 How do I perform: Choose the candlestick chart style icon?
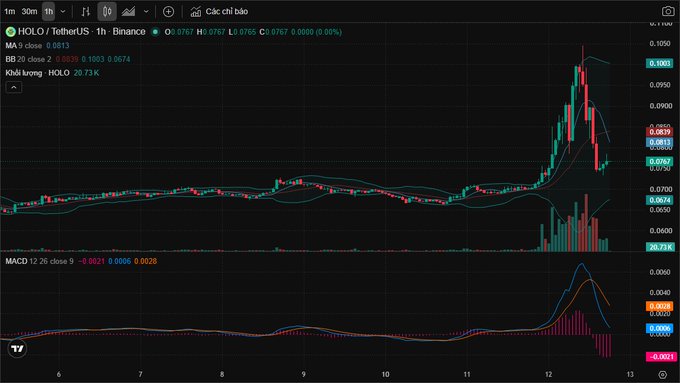point(107,11)
